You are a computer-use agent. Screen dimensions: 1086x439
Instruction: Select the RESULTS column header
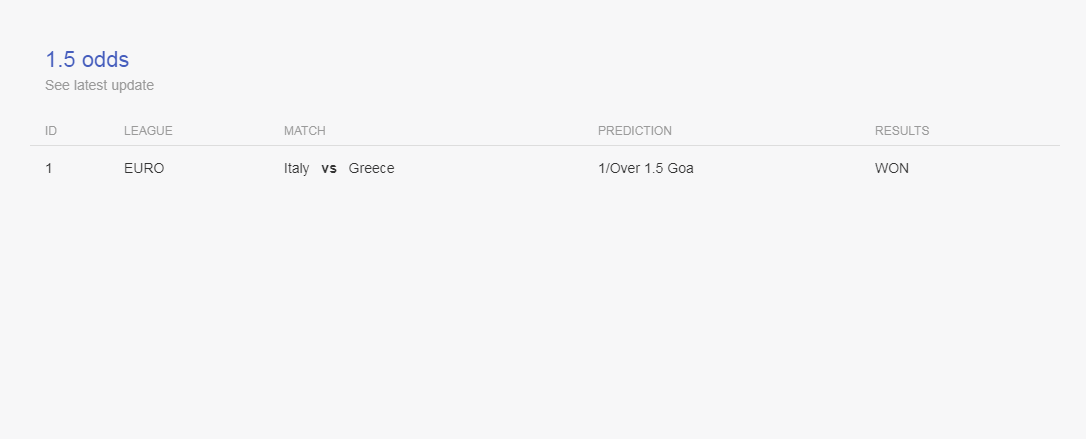902,131
